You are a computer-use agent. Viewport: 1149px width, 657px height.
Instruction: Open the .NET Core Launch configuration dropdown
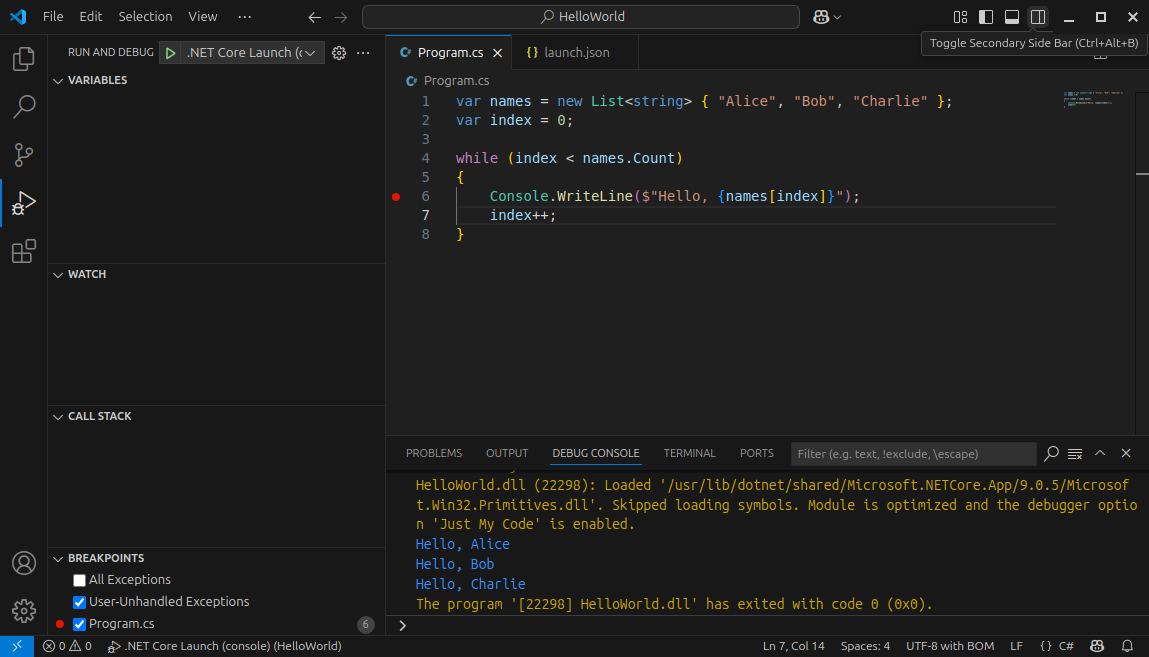(250, 53)
